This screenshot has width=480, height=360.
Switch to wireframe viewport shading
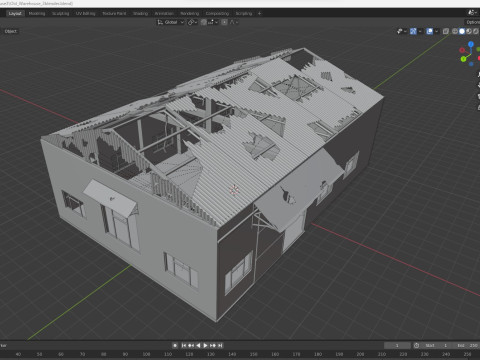coord(455,31)
